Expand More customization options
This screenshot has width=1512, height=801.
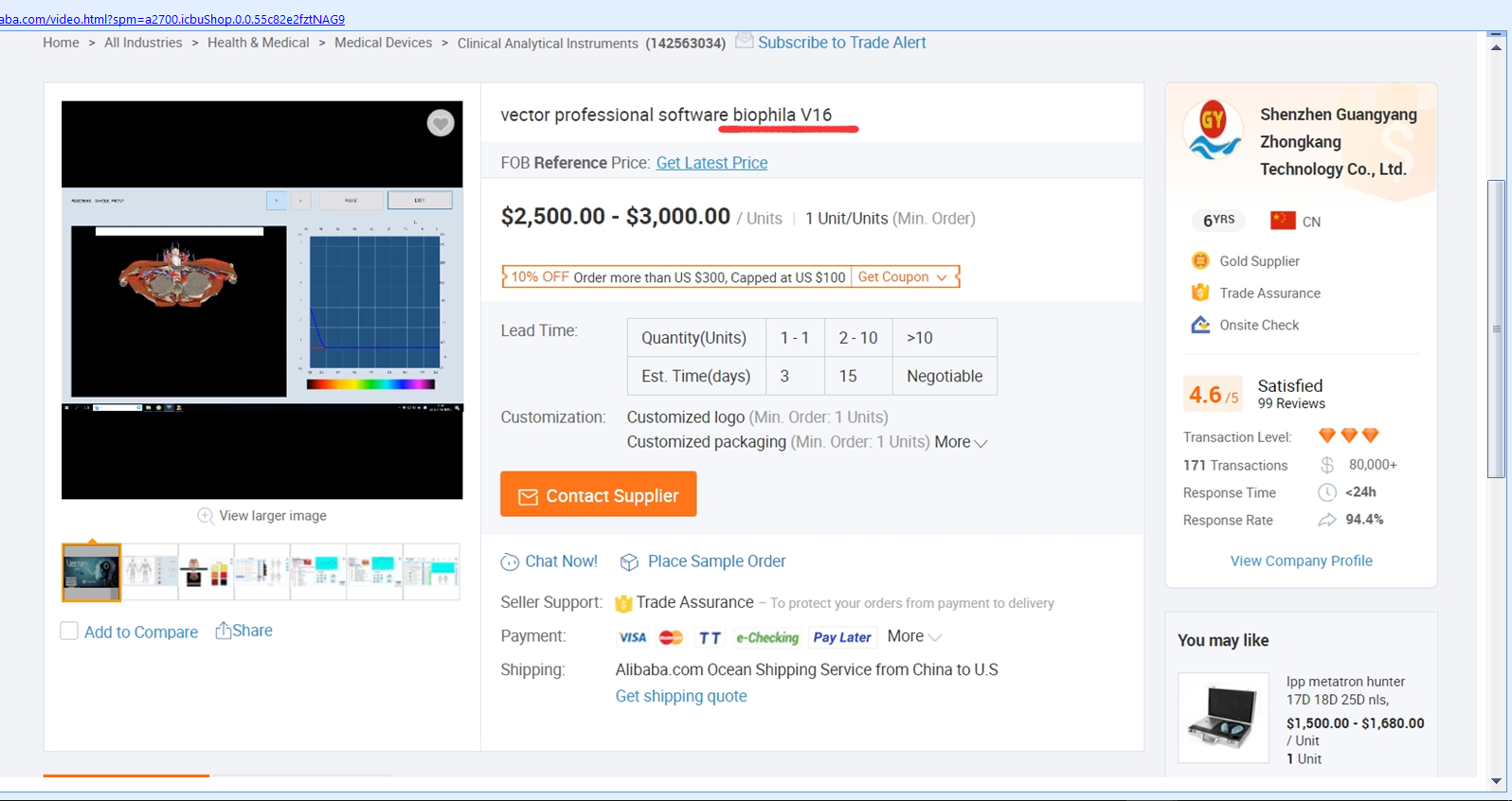[961, 442]
